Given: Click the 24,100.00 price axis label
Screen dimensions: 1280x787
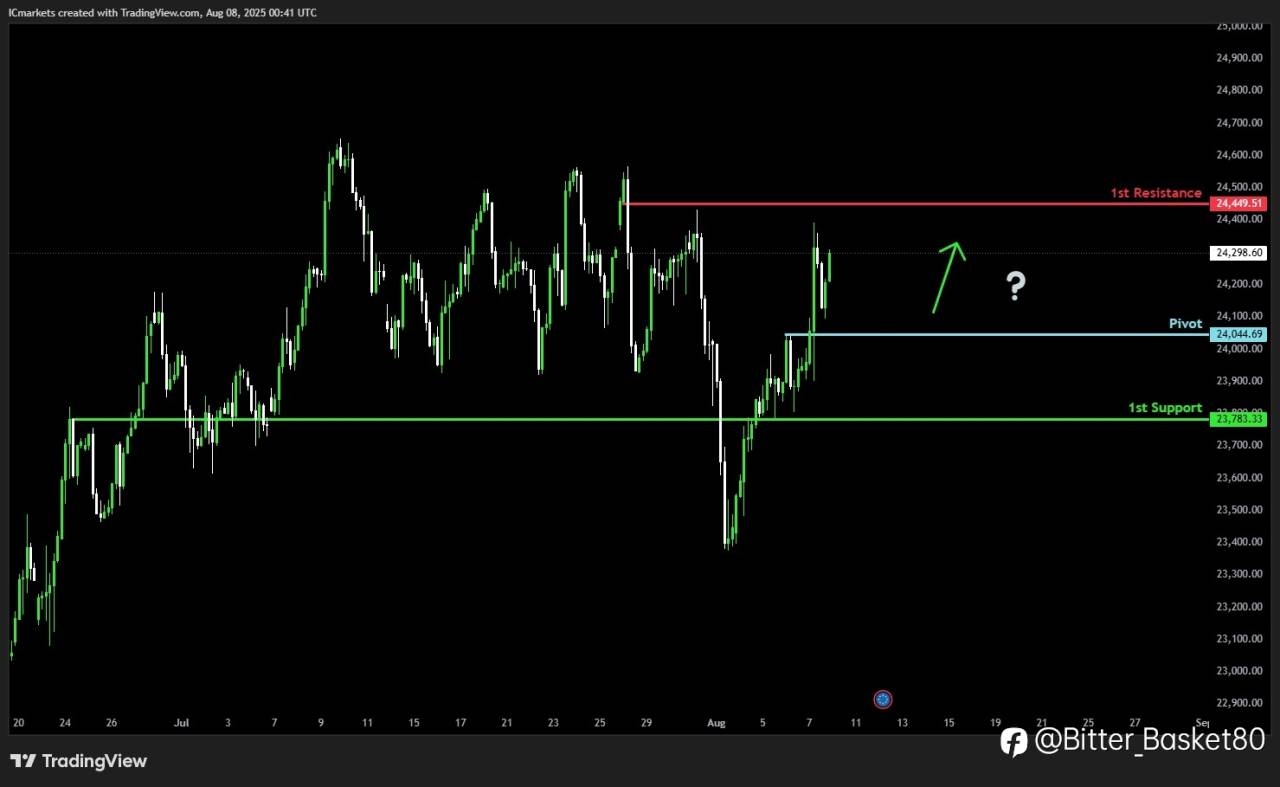Looking at the screenshot, I should point(1238,316).
